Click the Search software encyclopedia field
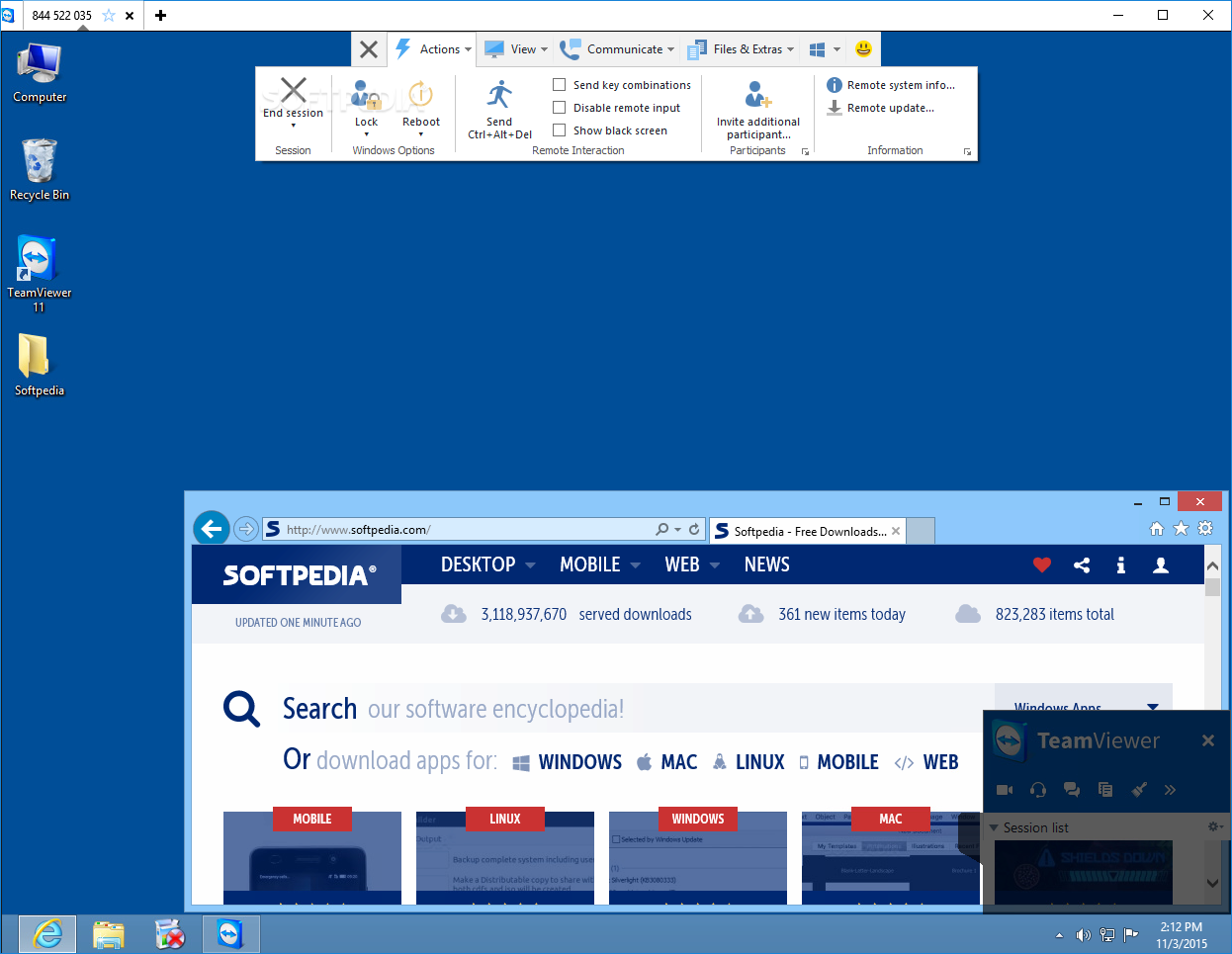The image size is (1232, 954). click(x=637, y=709)
